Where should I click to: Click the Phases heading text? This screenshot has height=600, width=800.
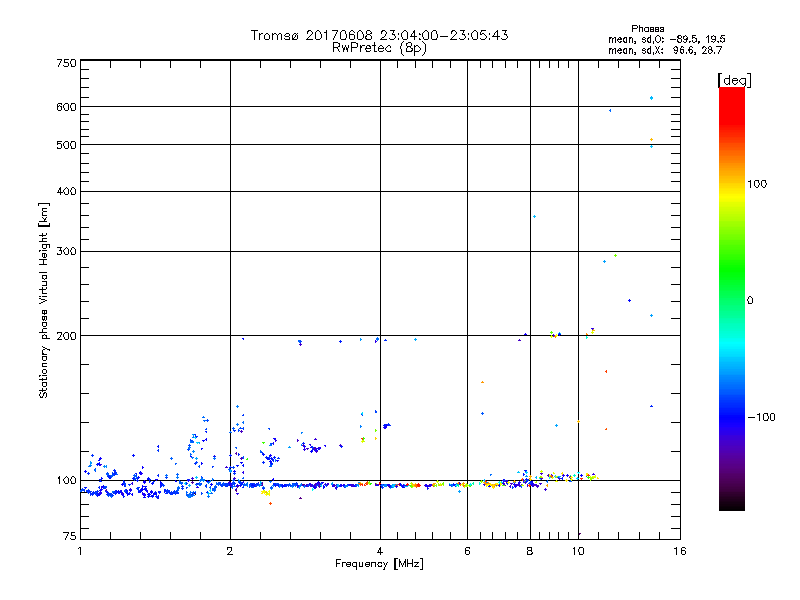(648, 28)
